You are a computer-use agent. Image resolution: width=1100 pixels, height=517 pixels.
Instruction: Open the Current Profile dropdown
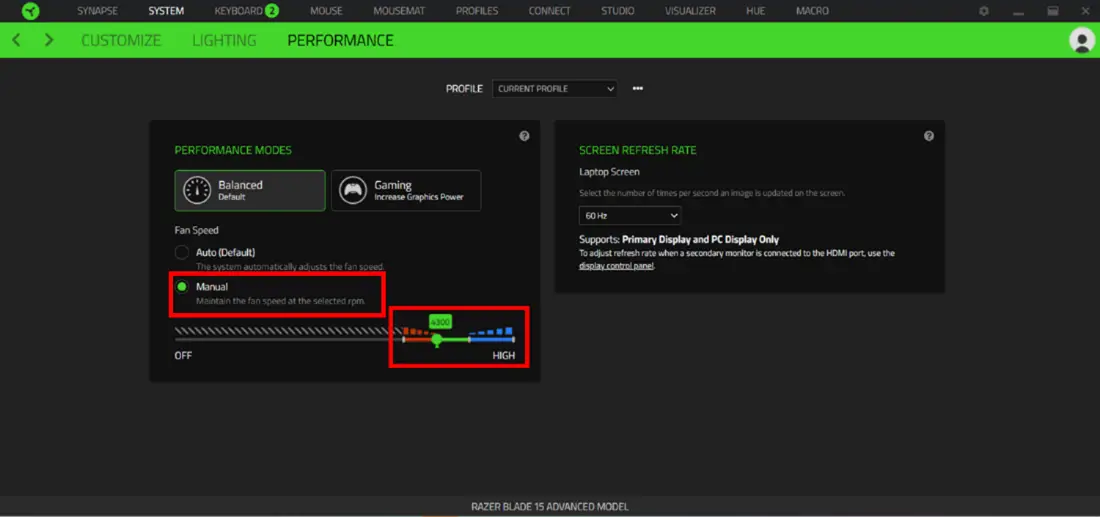coord(554,88)
